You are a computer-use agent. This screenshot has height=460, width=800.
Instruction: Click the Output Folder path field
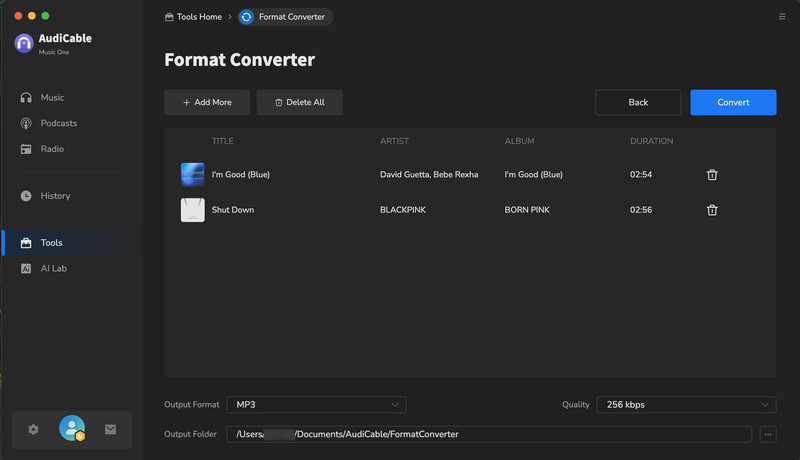[x=489, y=435]
